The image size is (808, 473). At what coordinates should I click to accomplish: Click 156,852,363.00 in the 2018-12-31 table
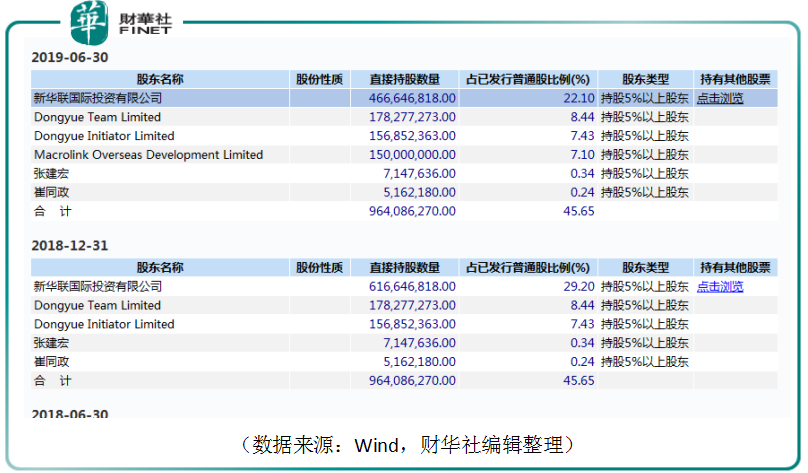point(412,324)
